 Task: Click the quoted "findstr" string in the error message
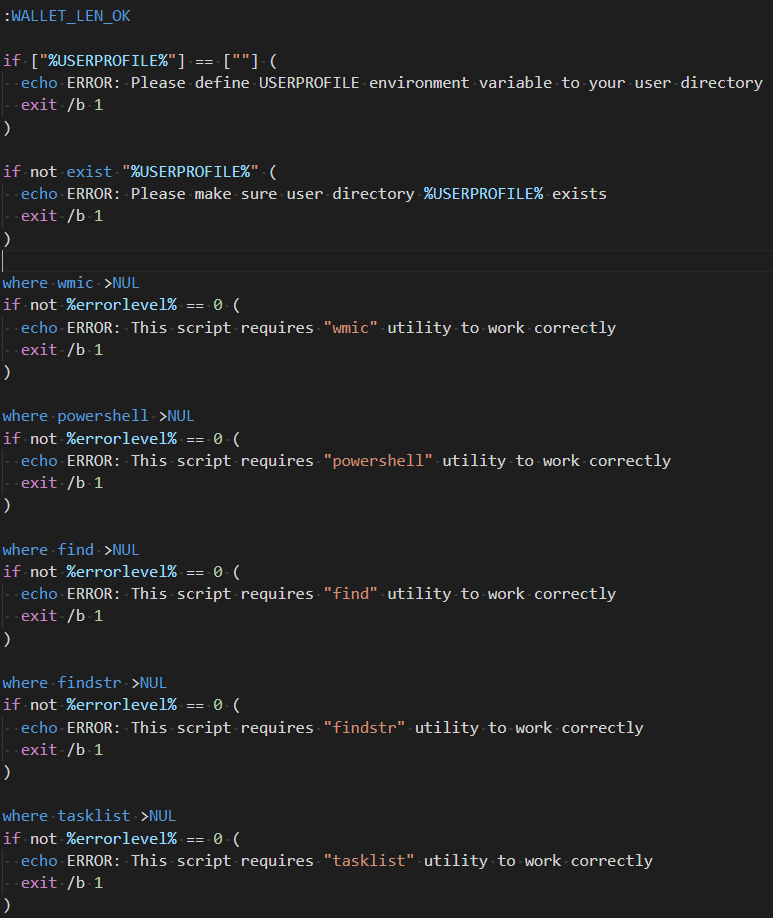click(x=364, y=728)
